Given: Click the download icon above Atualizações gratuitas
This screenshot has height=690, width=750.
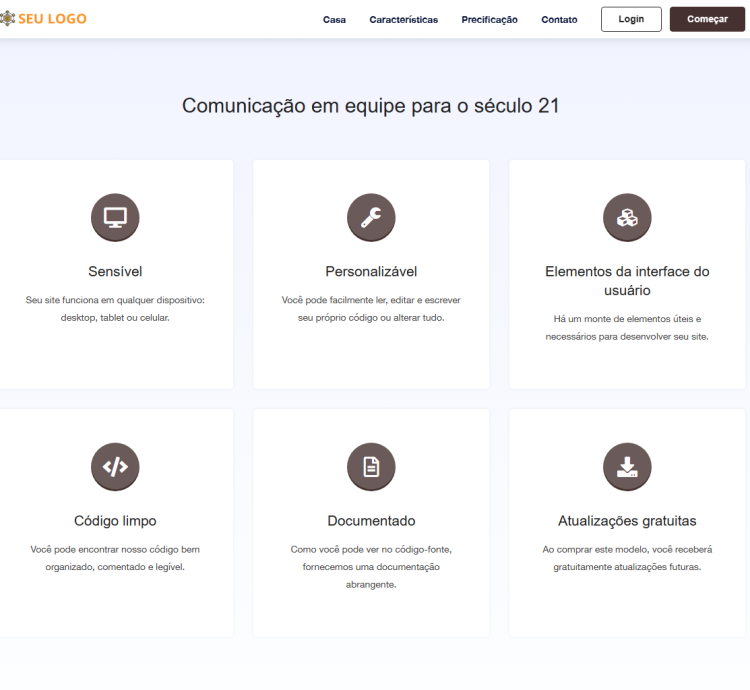Looking at the screenshot, I should (x=627, y=466).
